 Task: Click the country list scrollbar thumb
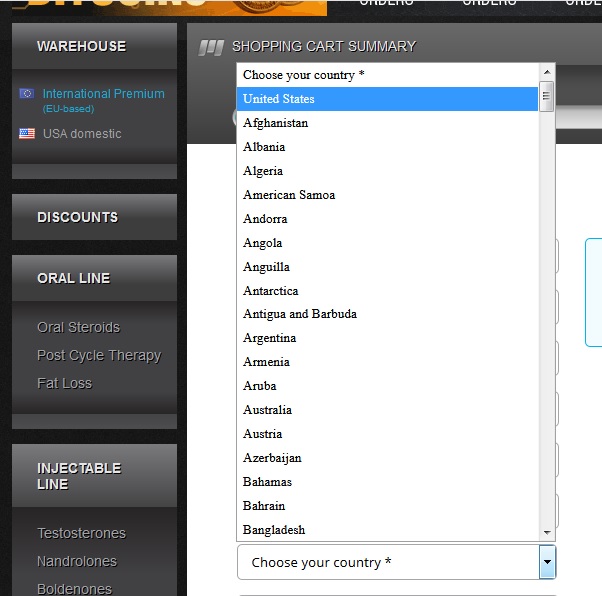547,96
